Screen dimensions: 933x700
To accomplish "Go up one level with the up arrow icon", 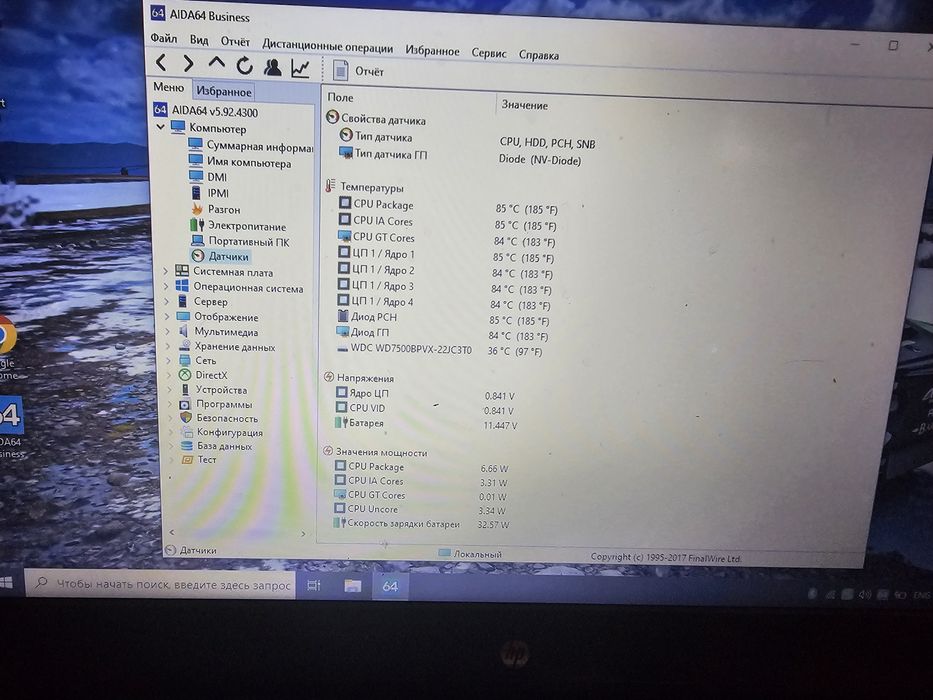I will [x=217, y=63].
